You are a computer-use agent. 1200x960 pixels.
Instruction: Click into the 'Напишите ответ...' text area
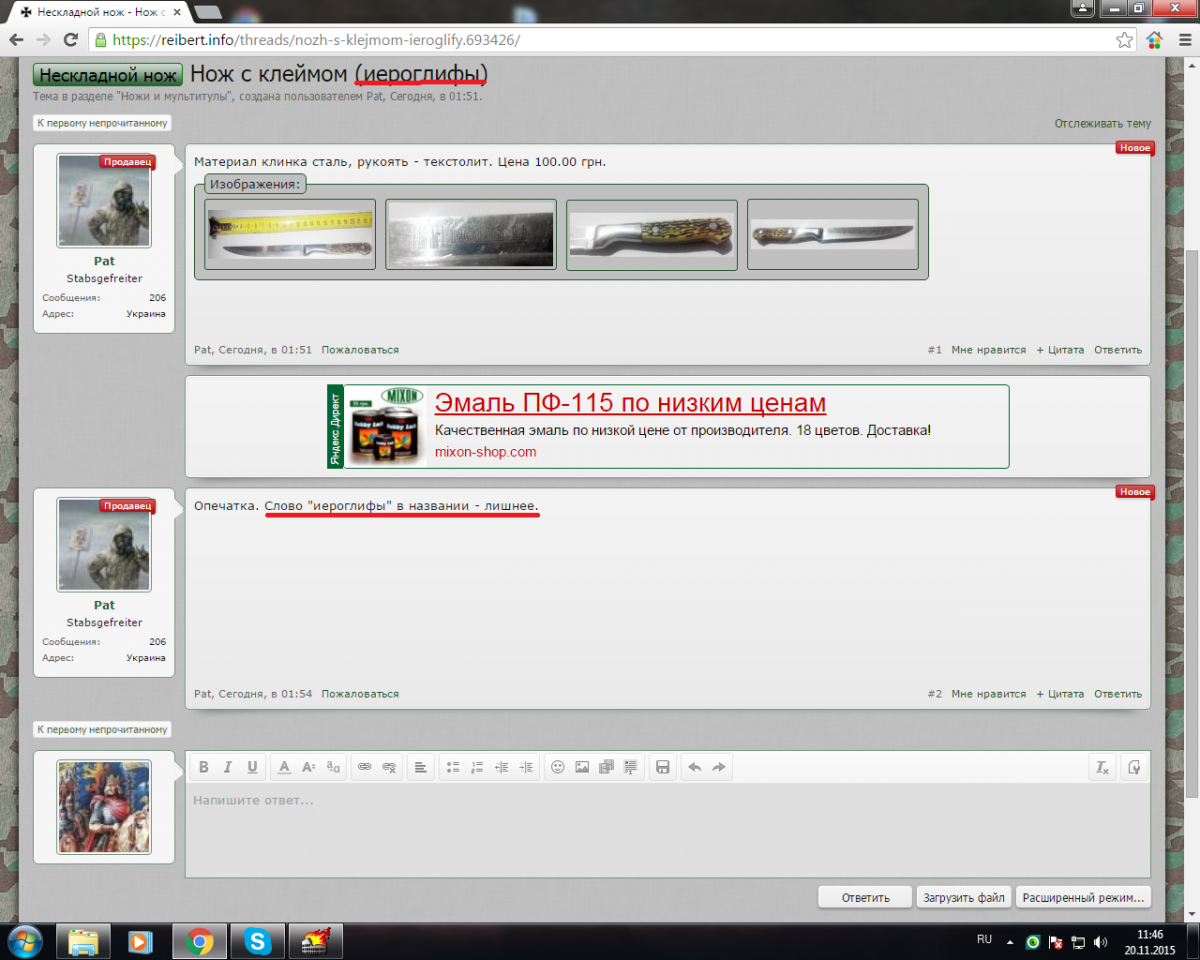(x=668, y=831)
